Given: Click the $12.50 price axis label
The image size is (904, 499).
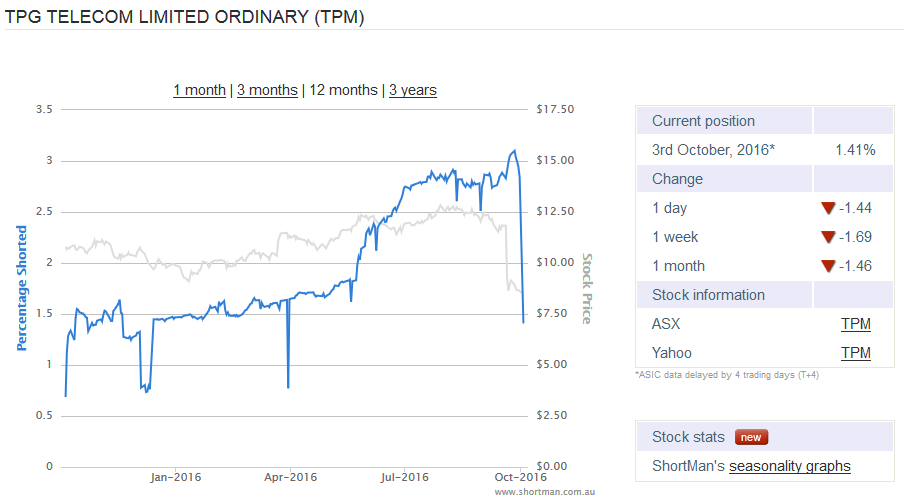Looking at the screenshot, I should click(555, 211).
